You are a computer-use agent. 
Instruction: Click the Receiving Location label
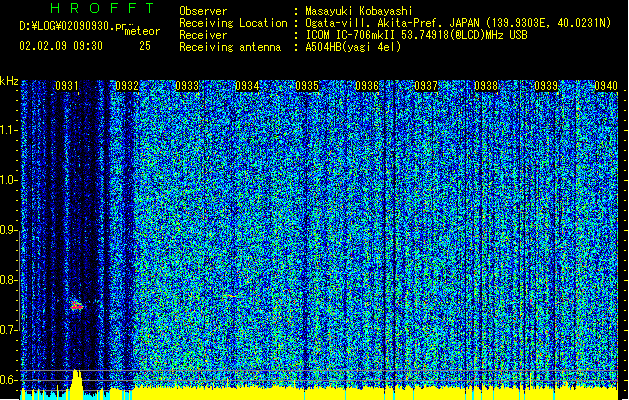coord(233,23)
